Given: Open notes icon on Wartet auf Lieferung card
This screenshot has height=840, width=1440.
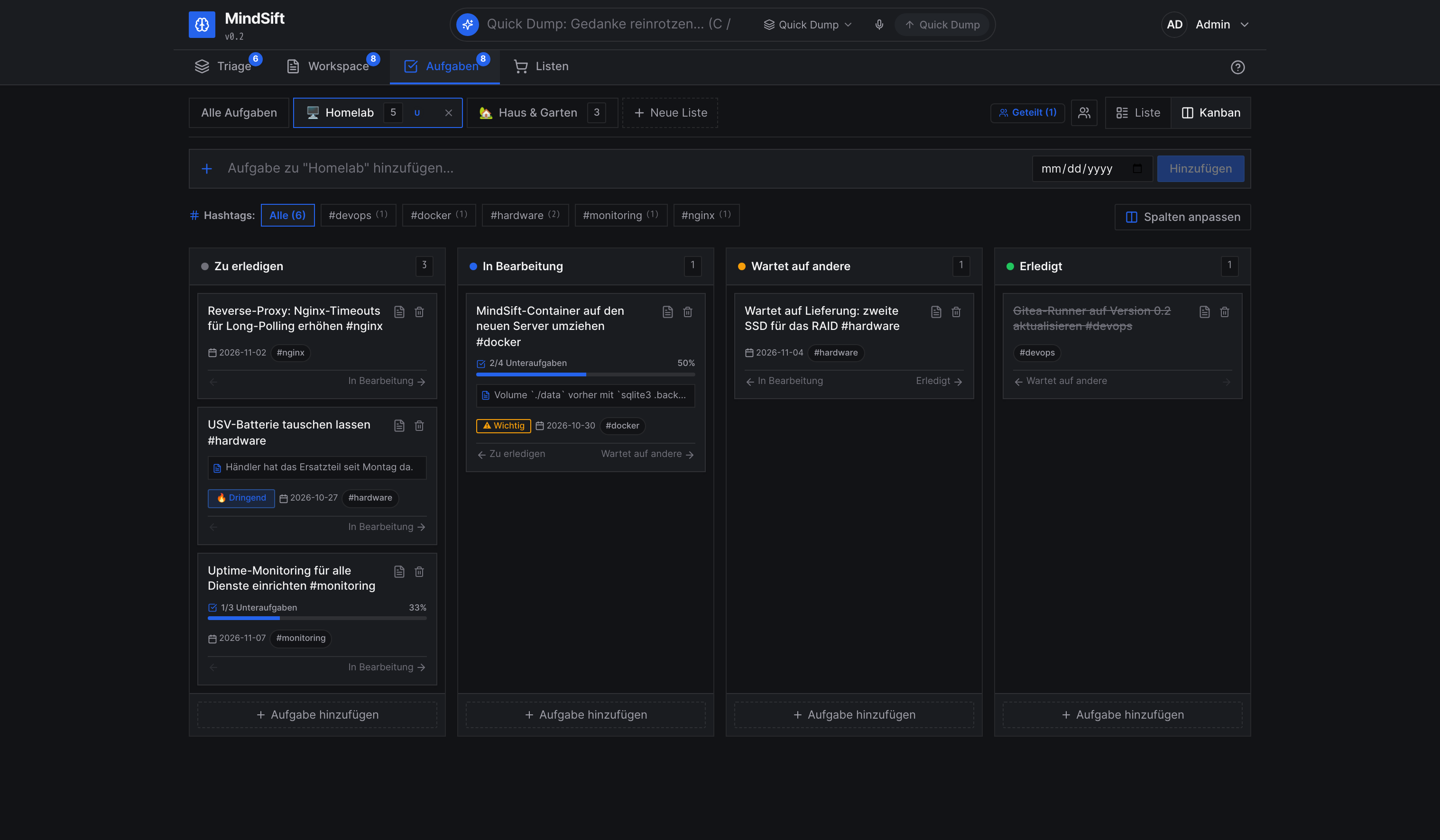Looking at the screenshot, I should 935,312.
